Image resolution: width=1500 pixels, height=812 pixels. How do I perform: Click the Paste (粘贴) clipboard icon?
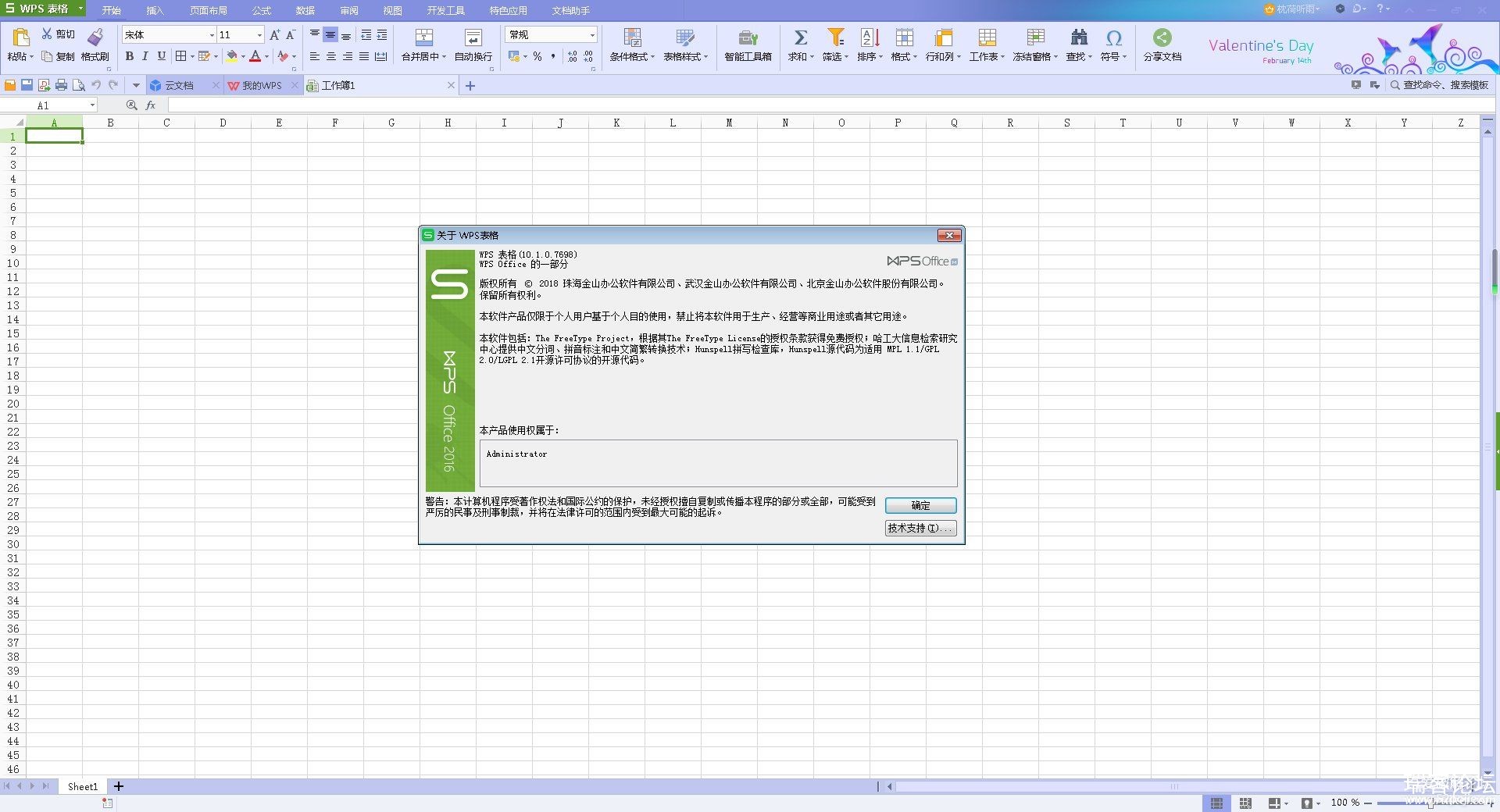20,37
